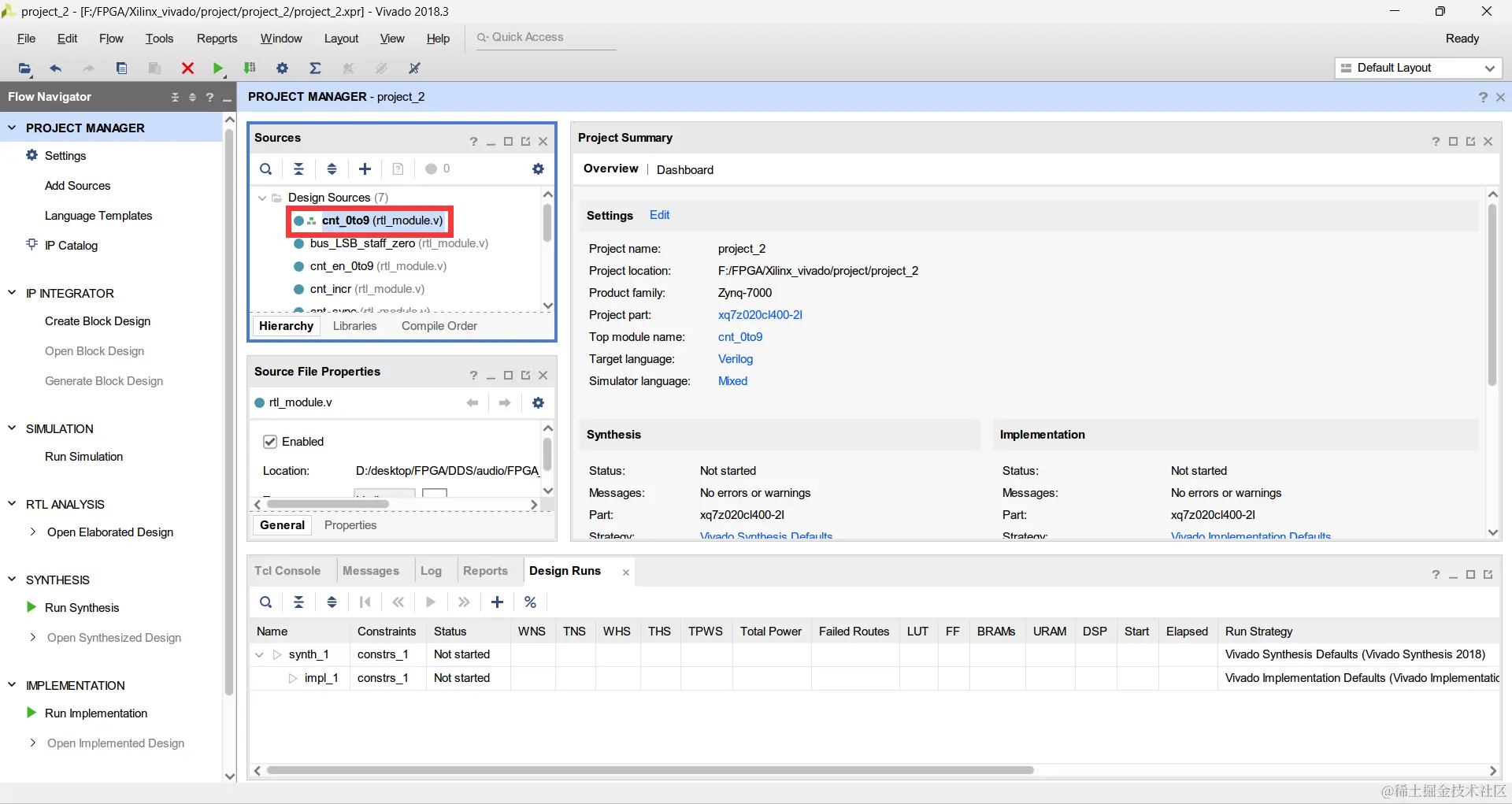Open the Default Layout dropdown

[1418, 68]
